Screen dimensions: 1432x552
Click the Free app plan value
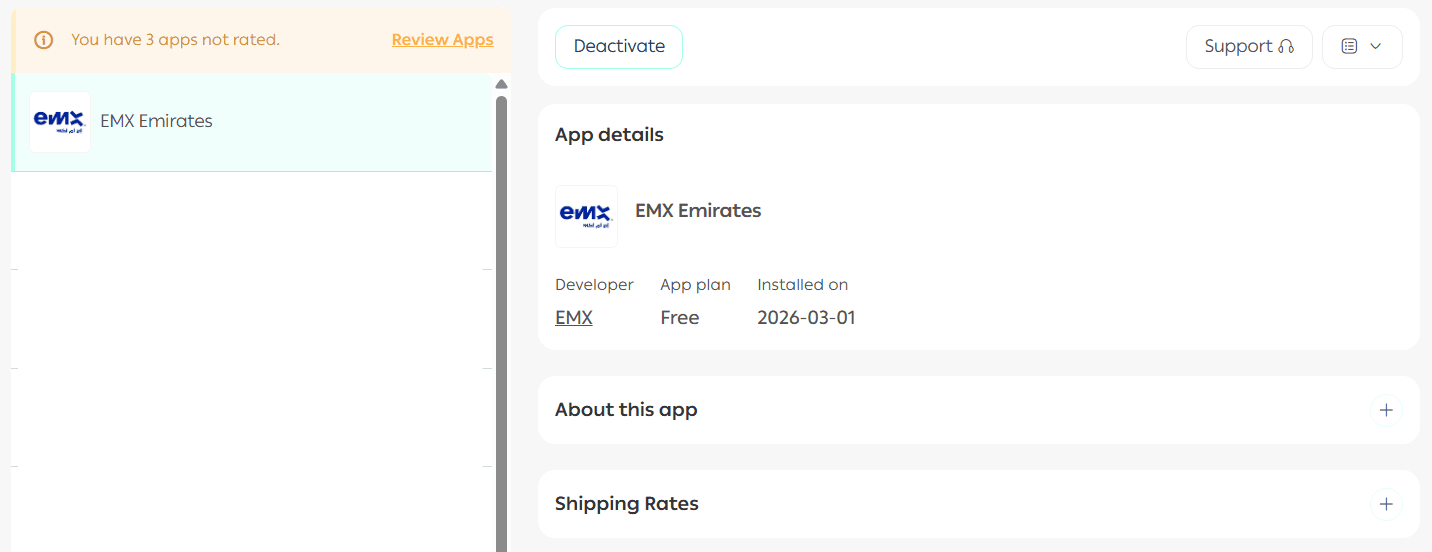pyautogui.click(x=680, y=318)
